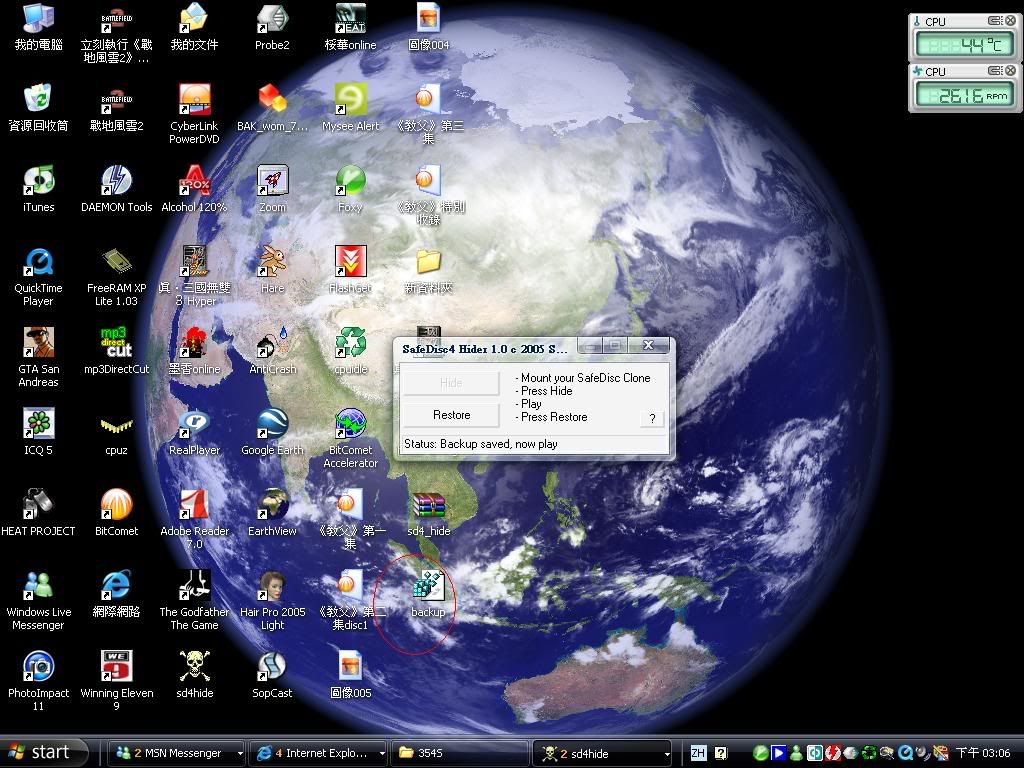Select the Alcohol 120% desktop icon

(195, 181)
